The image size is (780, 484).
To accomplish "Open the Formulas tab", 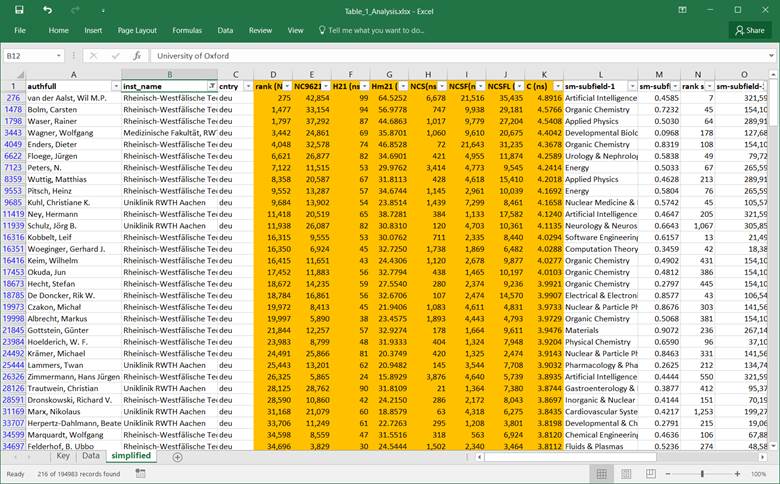I will [187, 30].
